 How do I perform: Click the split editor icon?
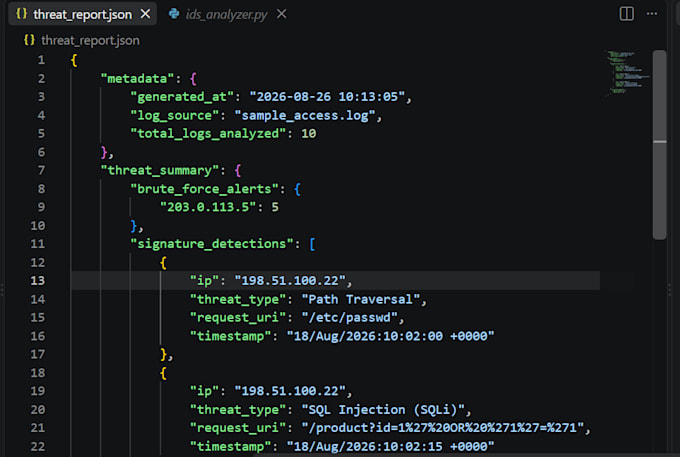pyautogui.click(x=626, y=14)
